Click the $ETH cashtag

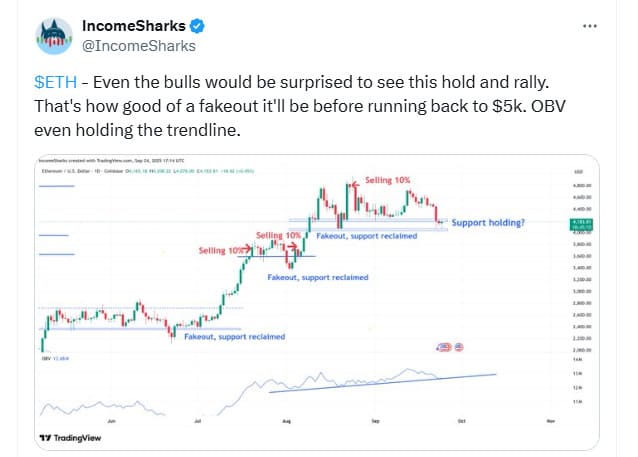tap(55, 82)
